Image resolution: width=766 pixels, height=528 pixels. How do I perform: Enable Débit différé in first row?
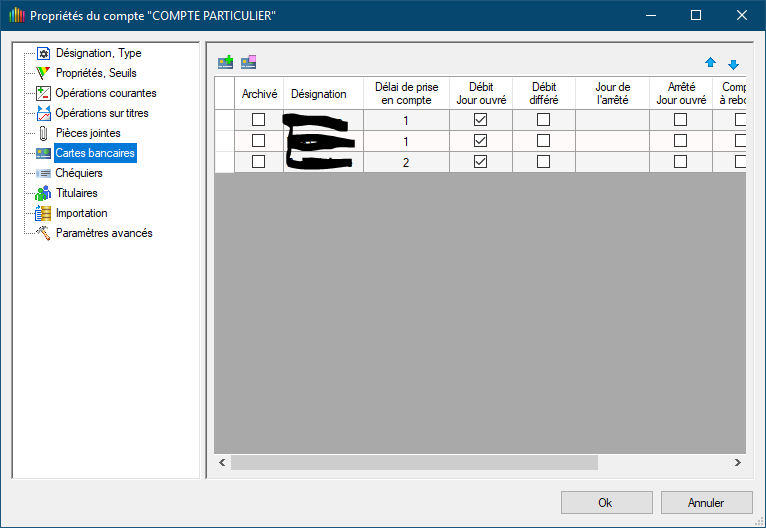coord(543,120)
